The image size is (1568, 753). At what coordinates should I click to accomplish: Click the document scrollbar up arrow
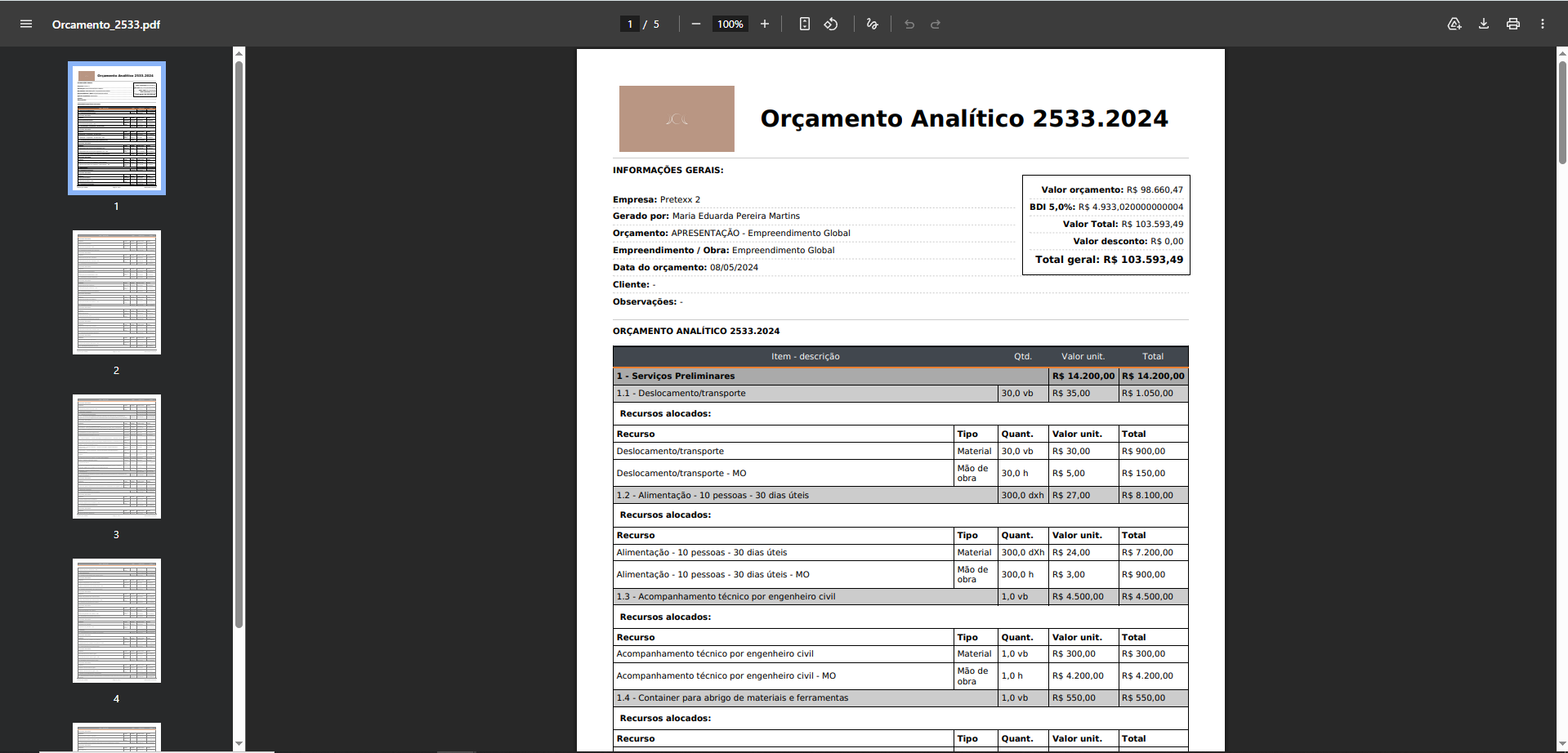pos(1562,53)
